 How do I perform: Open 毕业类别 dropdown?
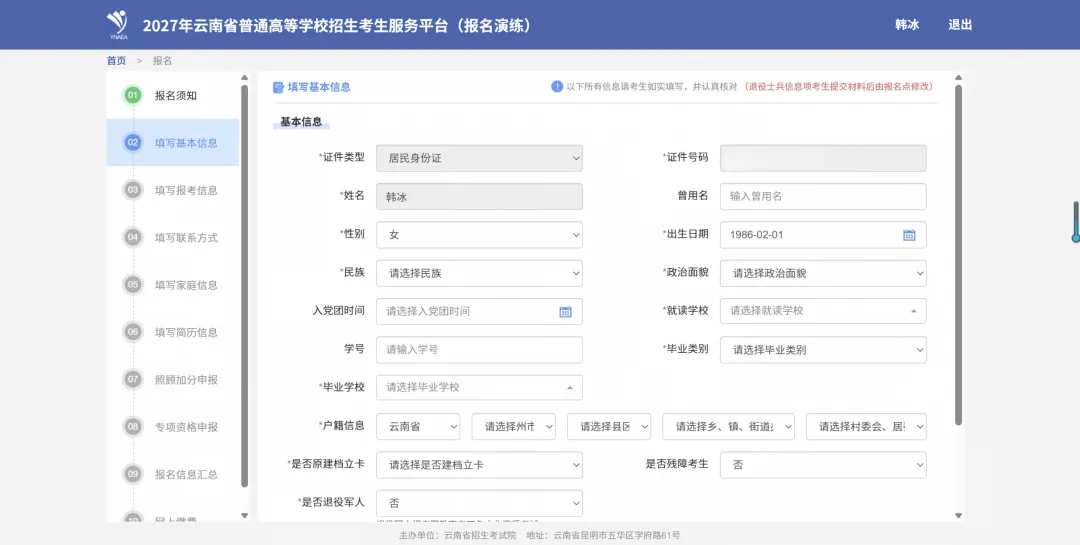pyautogui.click(x=823, y=349)
